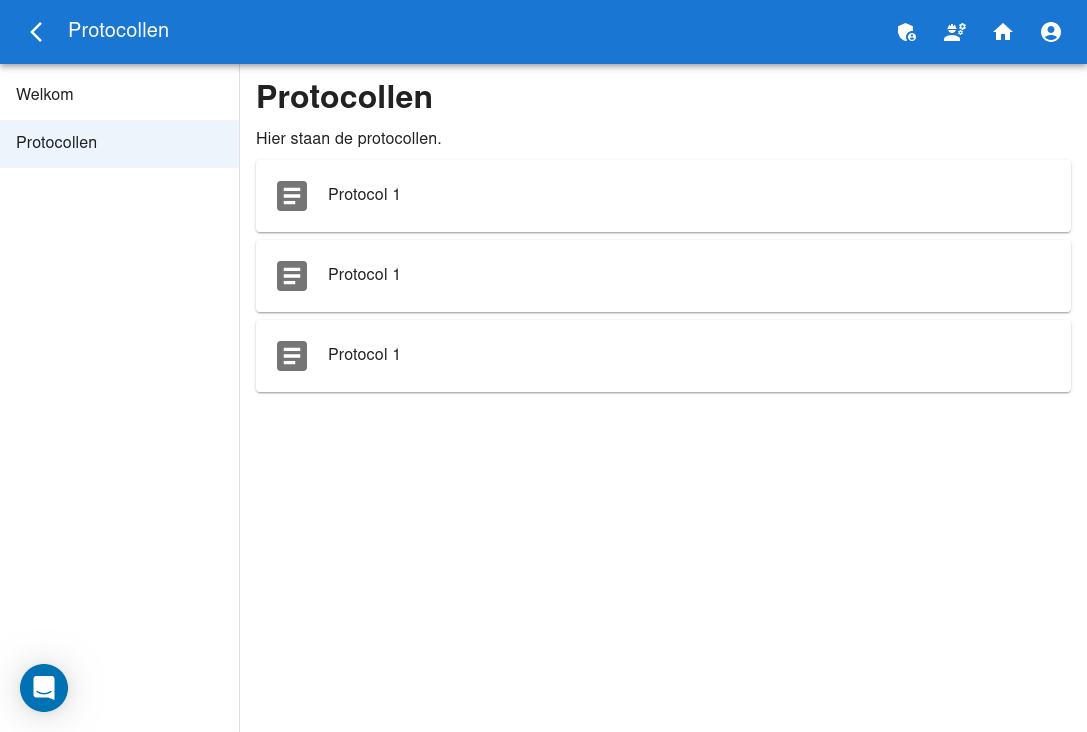Open the account profile icon
Viewport: 1087px width, 732px height.
[1051, 32]
